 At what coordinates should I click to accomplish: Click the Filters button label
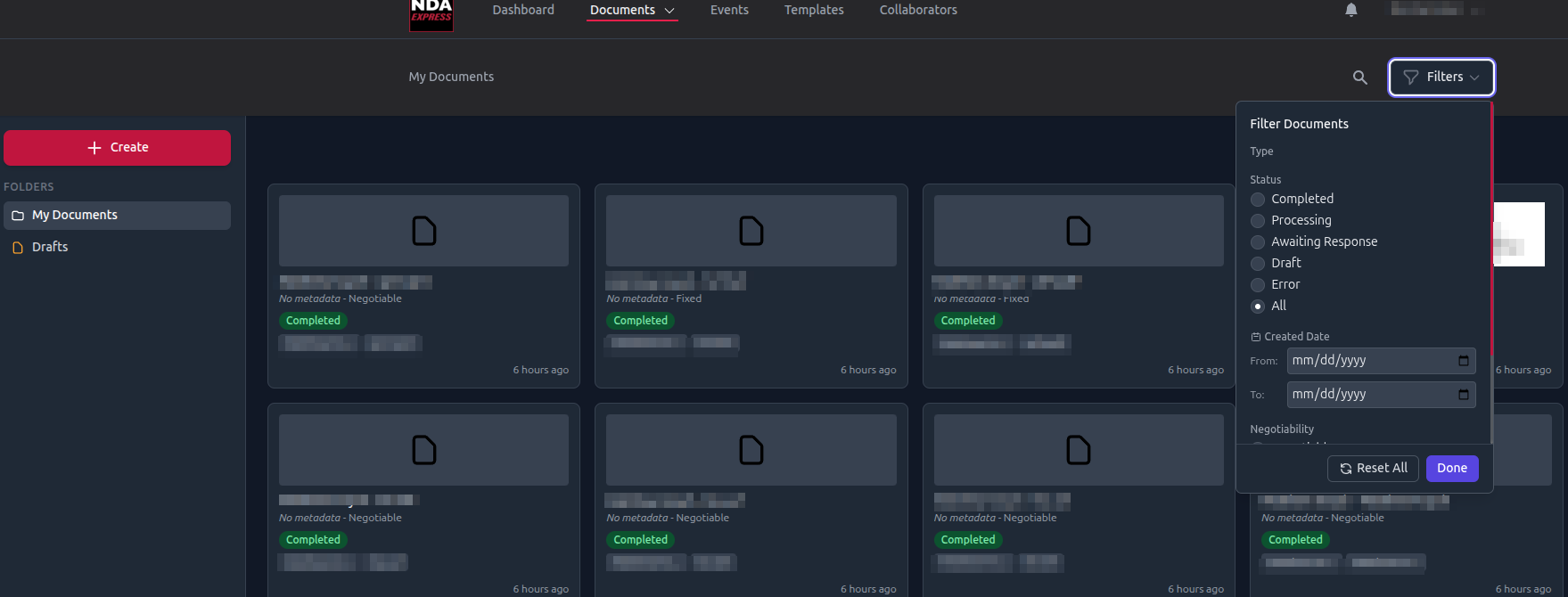point(1445,78)
